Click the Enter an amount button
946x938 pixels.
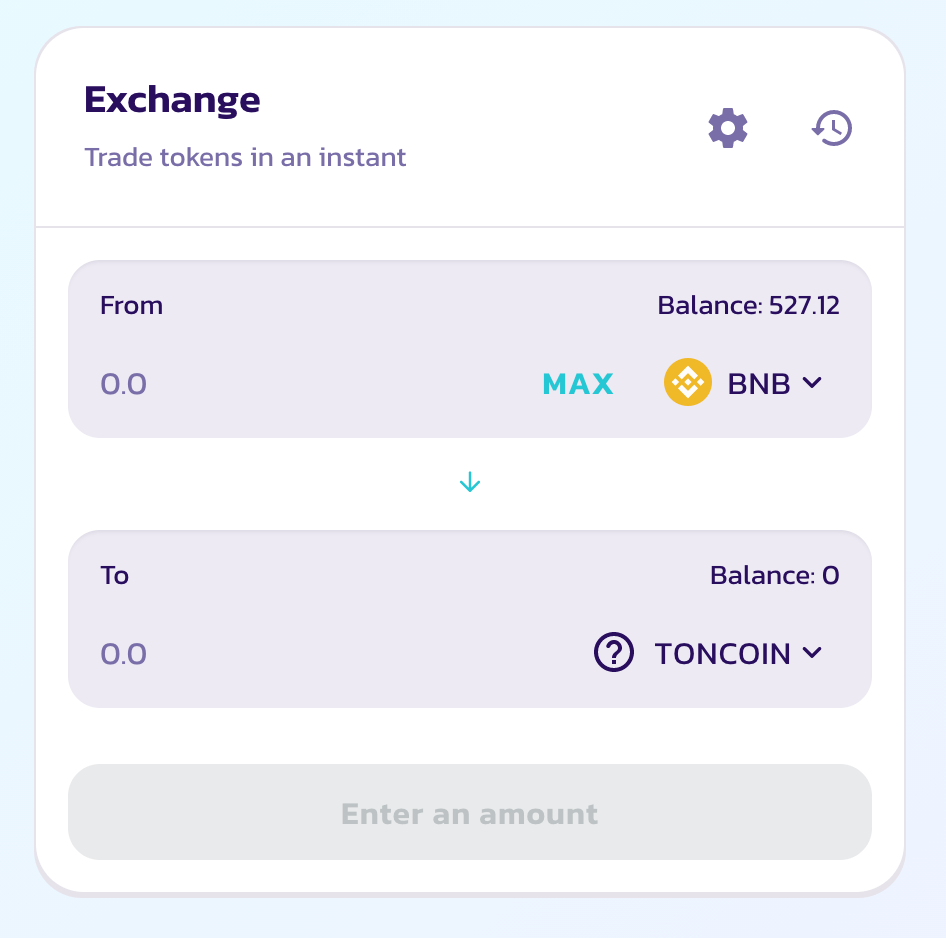pyautogui.click(x=470, y=812)
